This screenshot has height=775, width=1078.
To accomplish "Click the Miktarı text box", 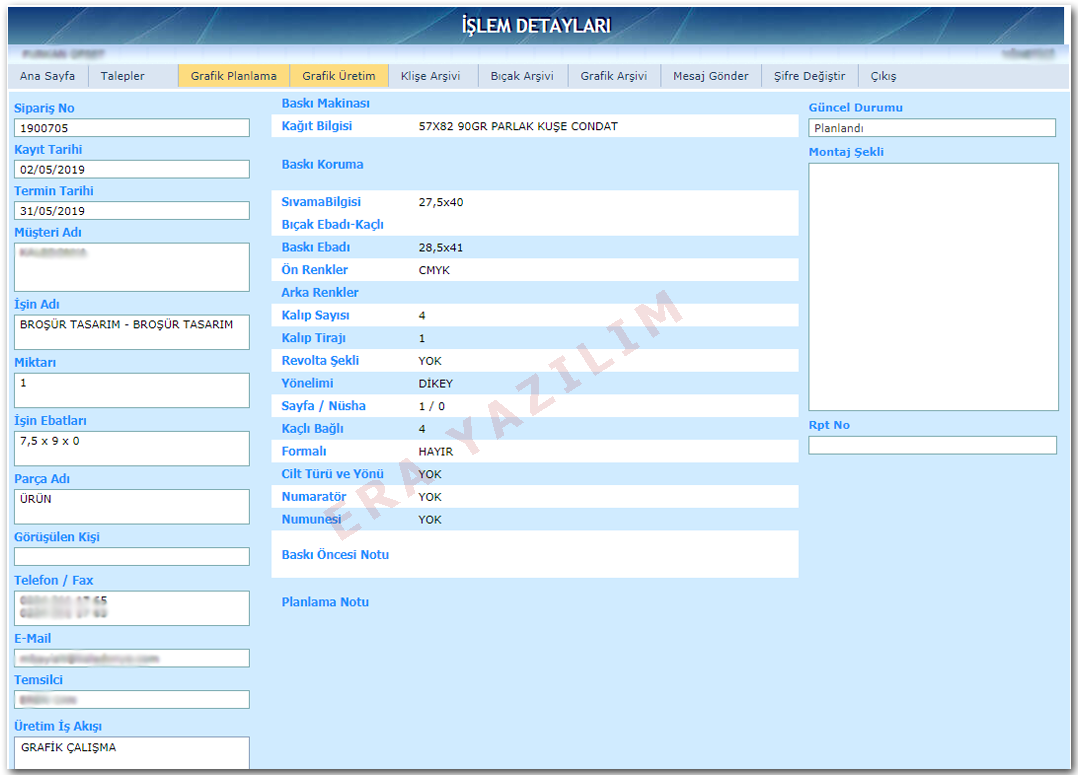I will pos(132,391).
